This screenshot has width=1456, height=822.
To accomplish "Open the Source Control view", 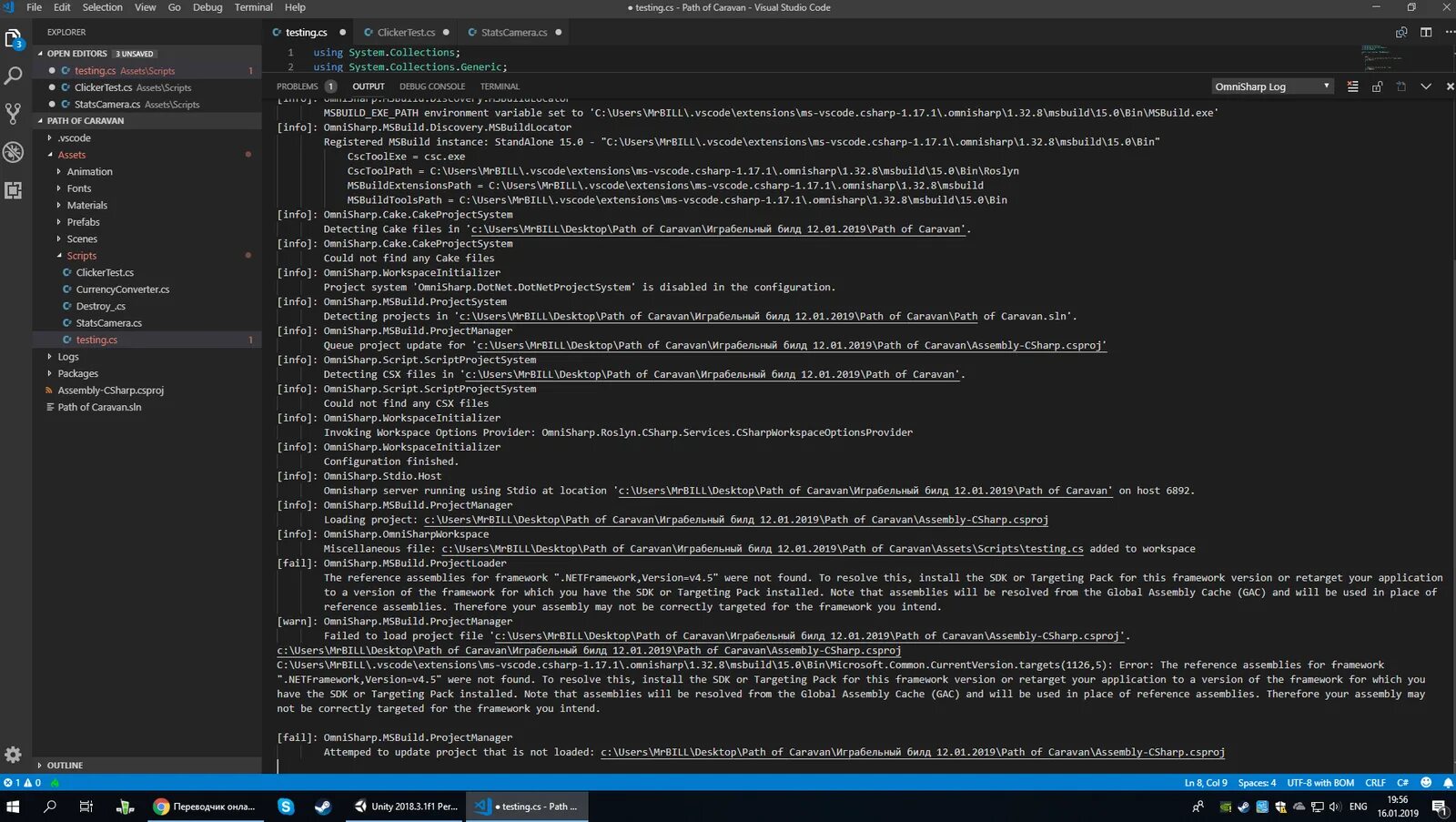I will (x=14, y=114).
